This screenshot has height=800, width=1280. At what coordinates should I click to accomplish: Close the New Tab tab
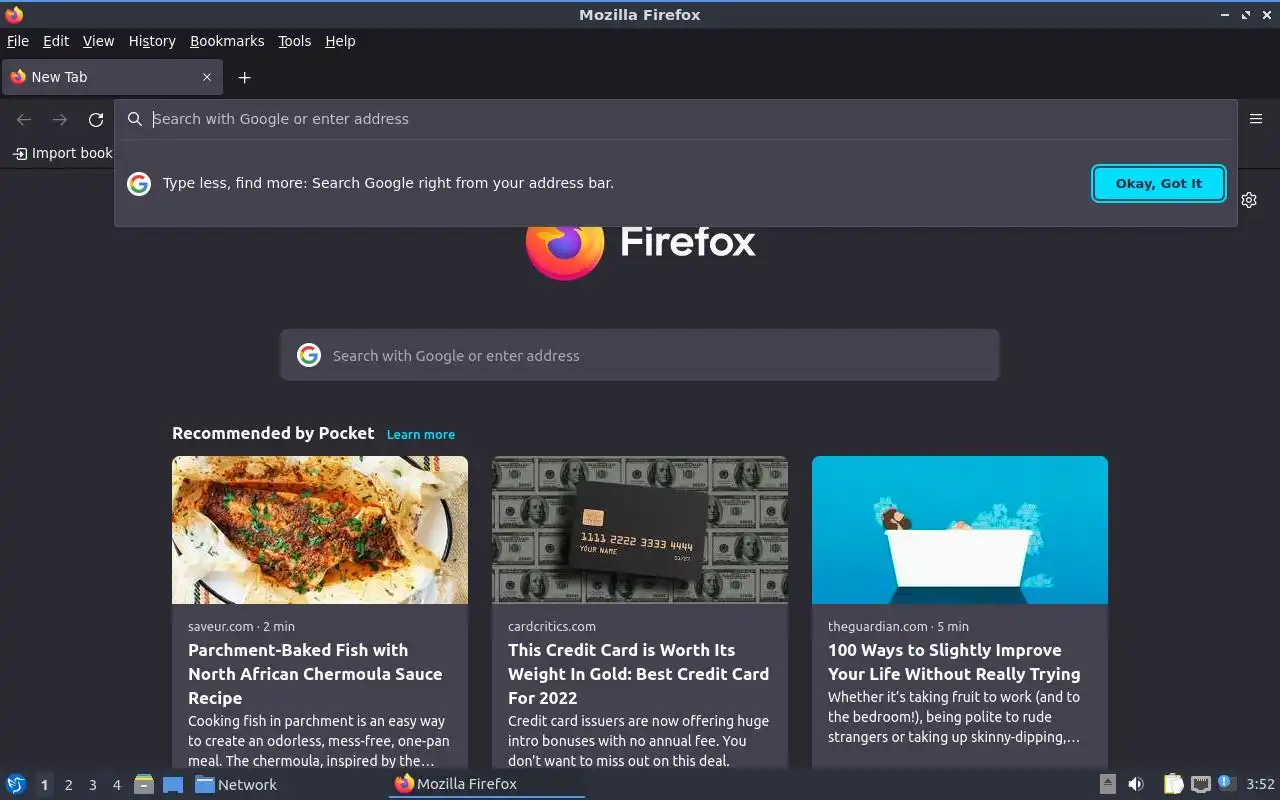207,77
